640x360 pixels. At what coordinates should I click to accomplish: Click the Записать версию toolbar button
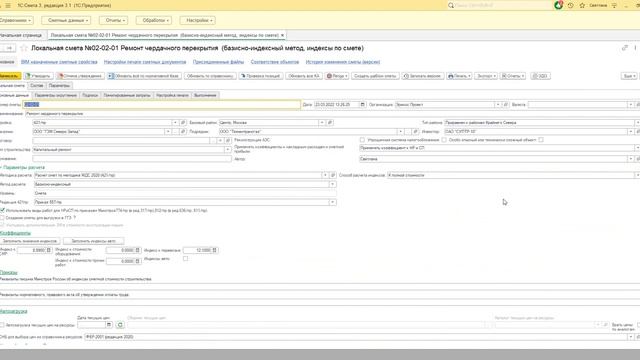click(x=422, y=76)
